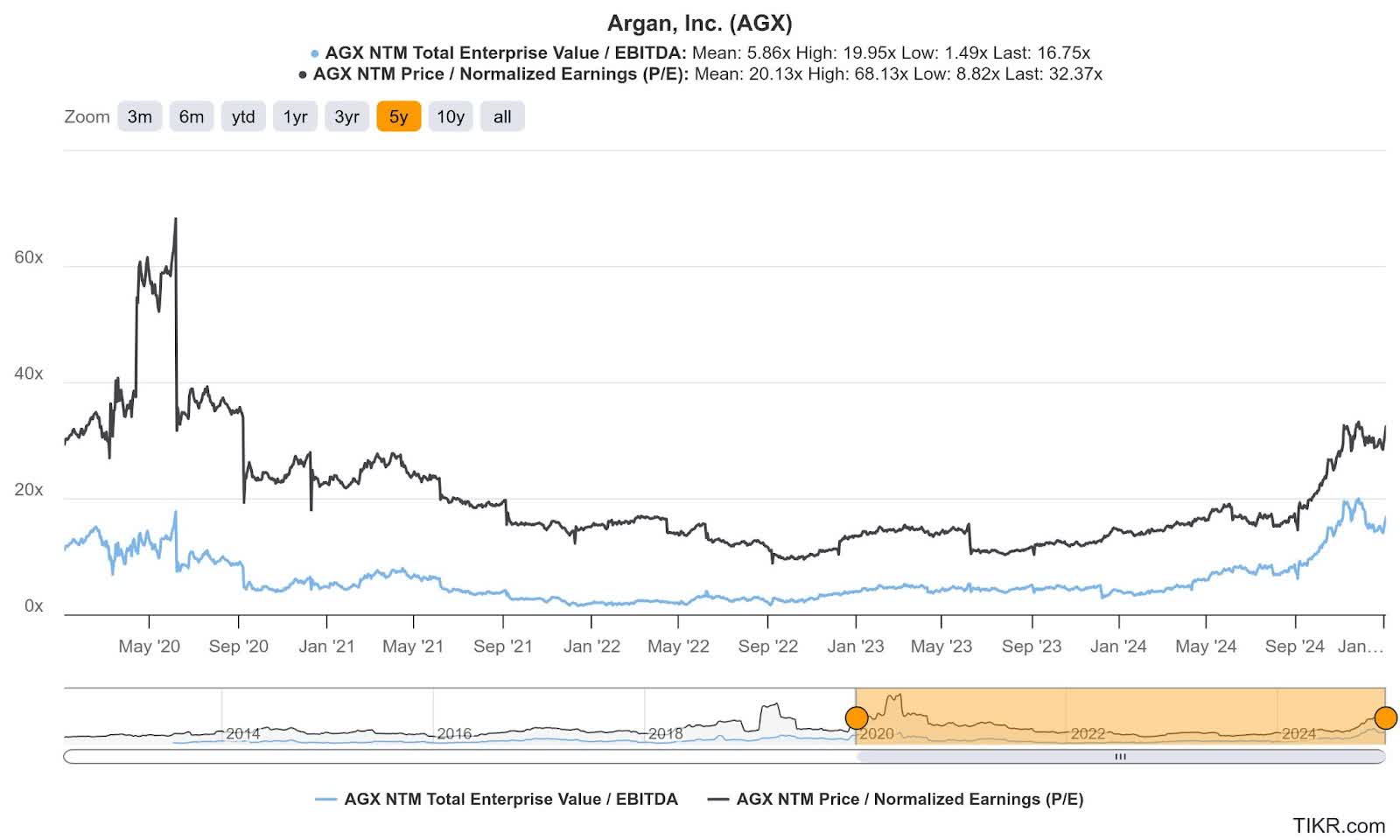Select the 3m zoom range
The image size is (1400, 840).
[x=139, y=115]
